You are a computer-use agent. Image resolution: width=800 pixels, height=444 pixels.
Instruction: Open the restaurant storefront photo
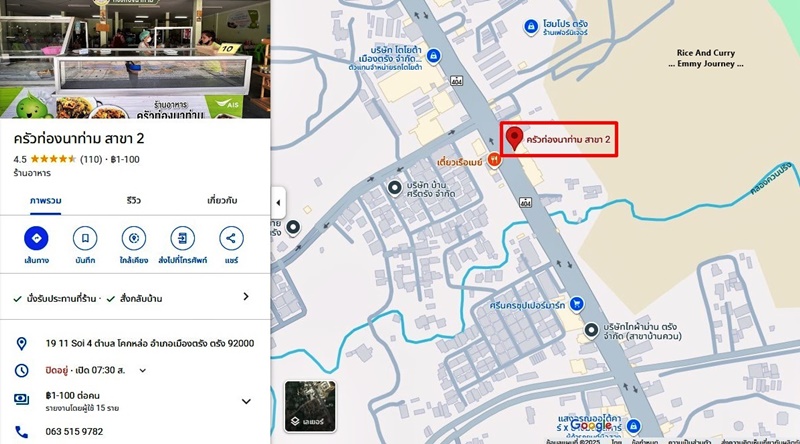pyautogui.click(x=135, y=59)
